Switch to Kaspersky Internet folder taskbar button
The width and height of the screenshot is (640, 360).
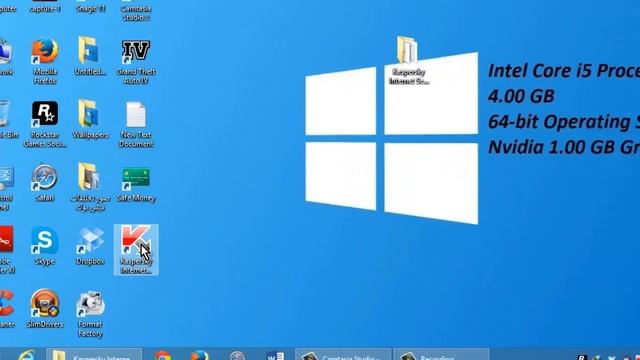click(x=94, y=354)
